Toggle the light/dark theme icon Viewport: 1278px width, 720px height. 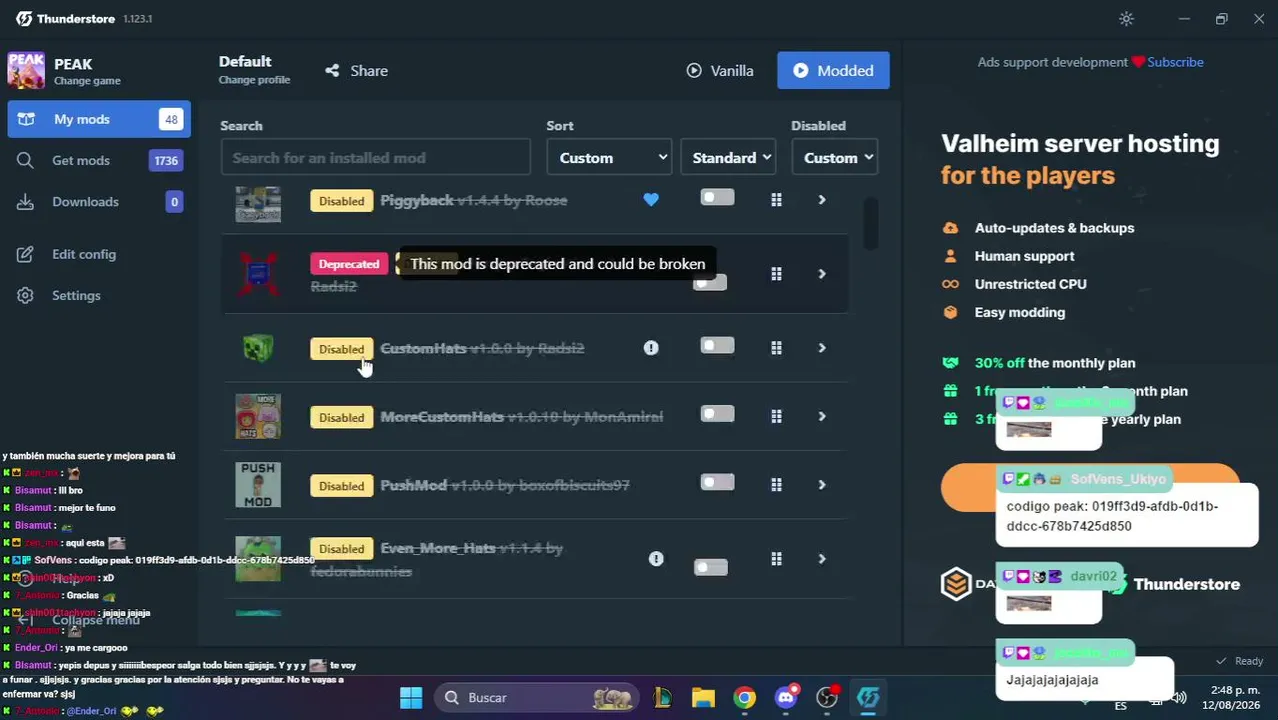pyautogui.click(x=1126, y=19)
